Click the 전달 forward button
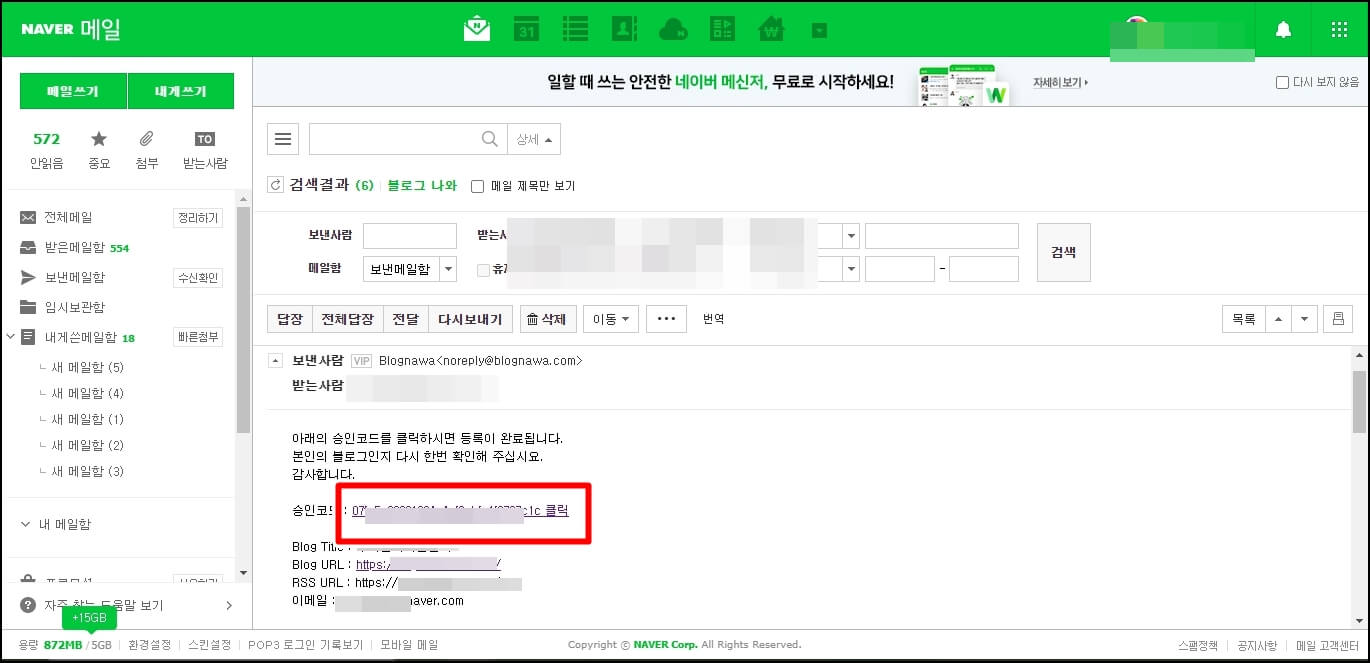This screenshot has height=663, width=1370. point(406,319)
